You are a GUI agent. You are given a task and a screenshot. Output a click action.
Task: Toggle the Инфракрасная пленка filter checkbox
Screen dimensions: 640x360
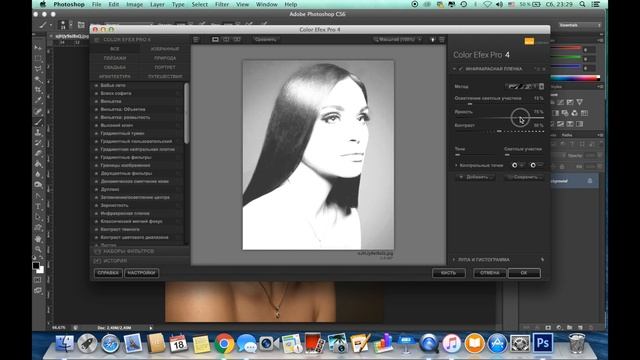click(x=461, y=69)
